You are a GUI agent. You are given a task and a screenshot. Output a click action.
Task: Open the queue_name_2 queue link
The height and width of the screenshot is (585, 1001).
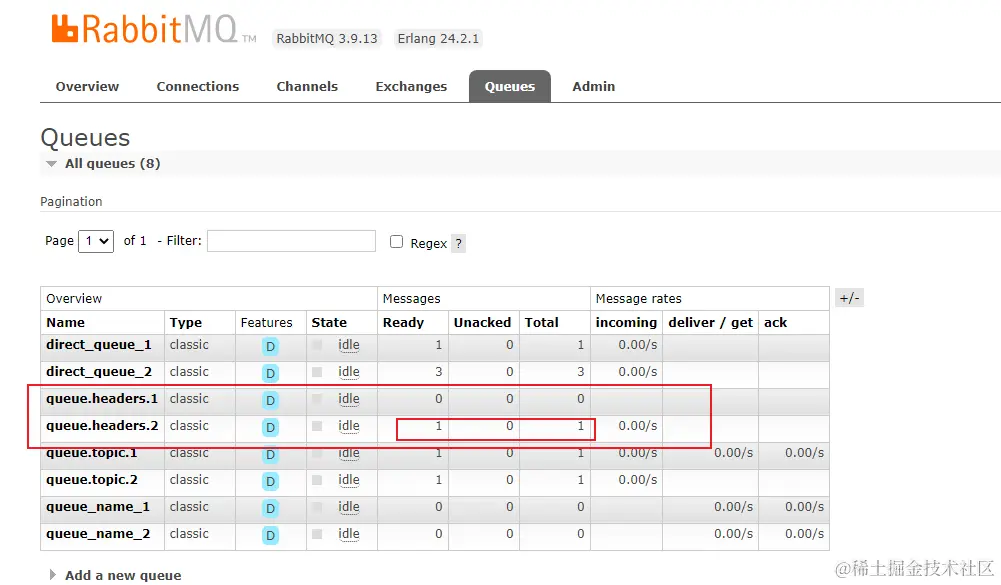(x=98, y=533)
